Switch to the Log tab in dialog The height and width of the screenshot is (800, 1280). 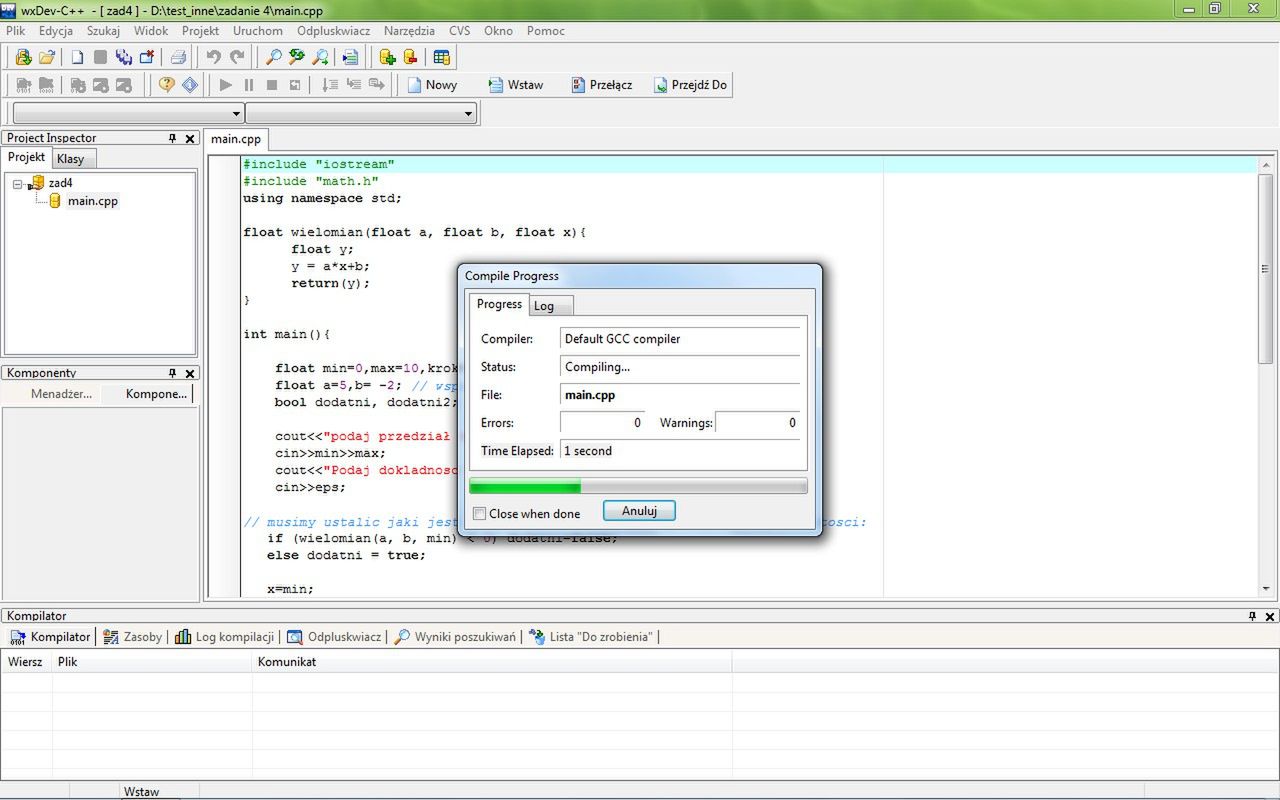[544, 306]
